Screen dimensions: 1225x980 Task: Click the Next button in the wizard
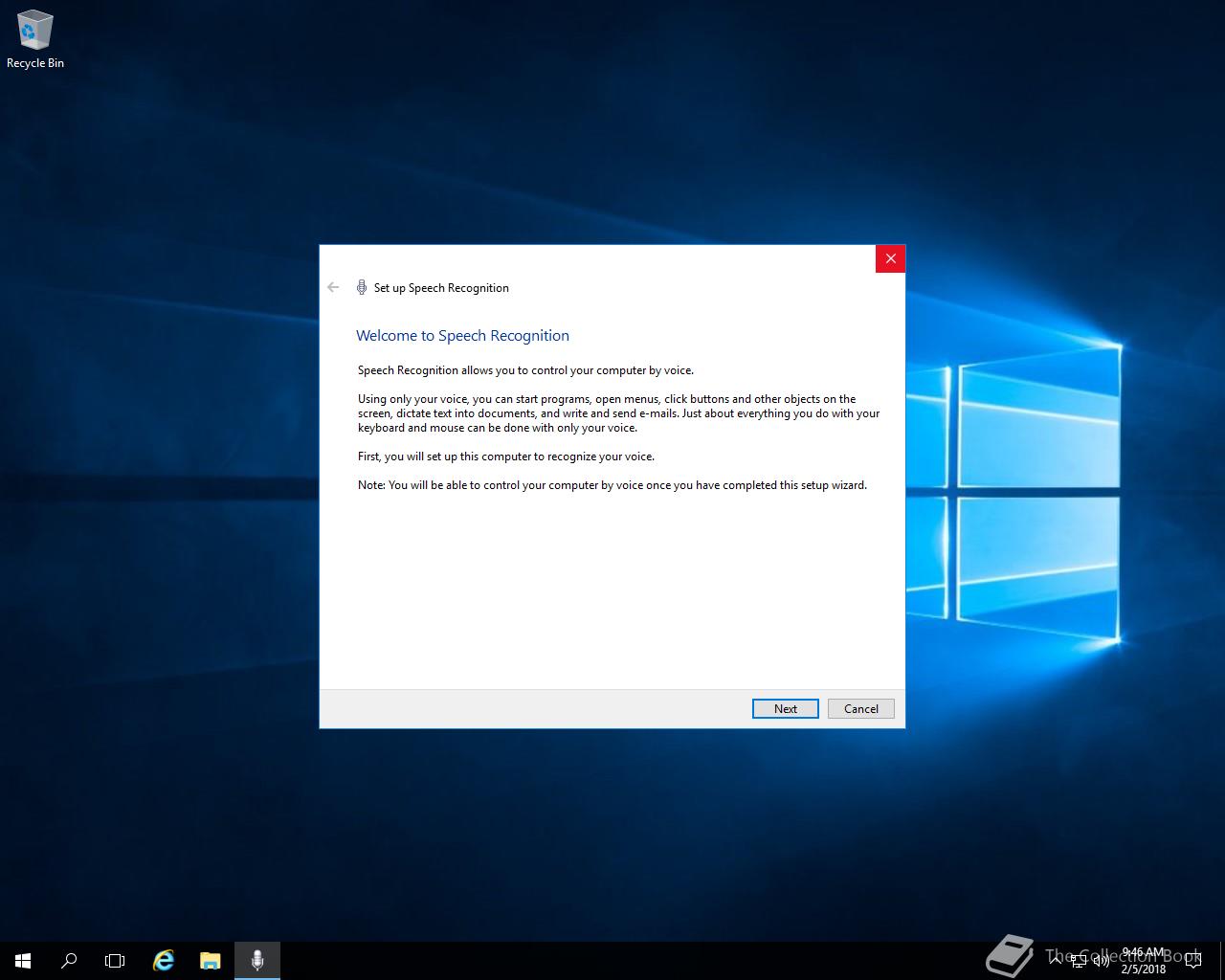[x=785, y=708]
